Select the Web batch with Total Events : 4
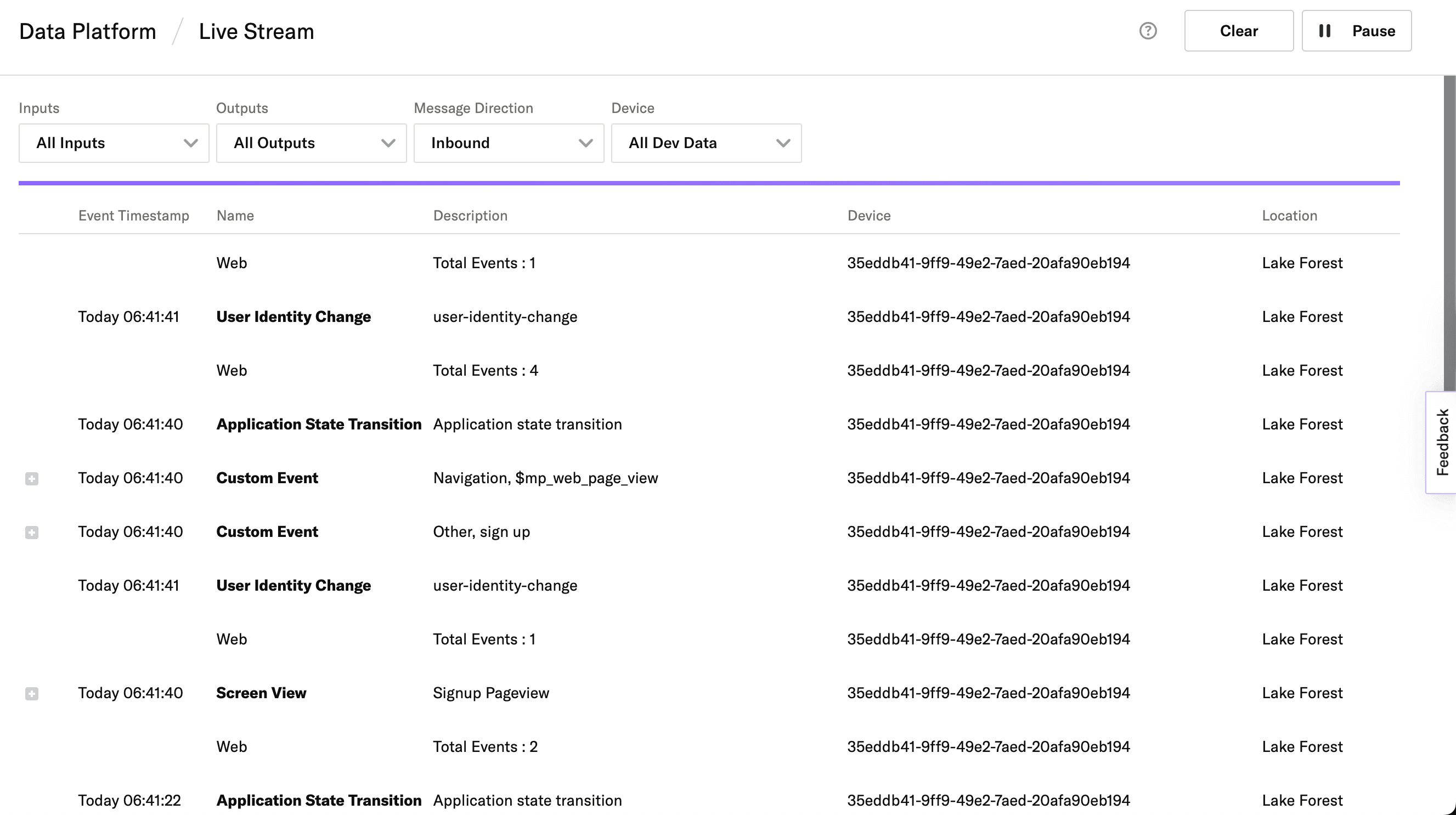This screenshot has width=1456, height=815. 485,370
